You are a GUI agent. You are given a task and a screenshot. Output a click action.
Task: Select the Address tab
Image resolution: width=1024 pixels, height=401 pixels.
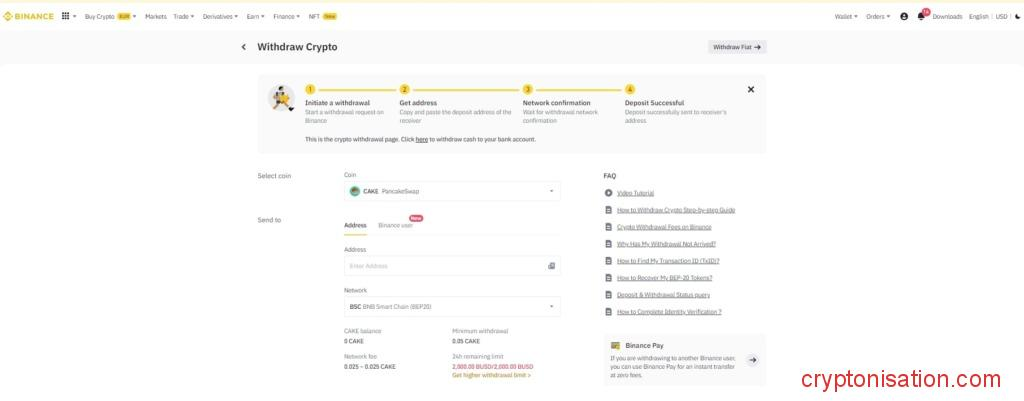(x=355, y=225)
